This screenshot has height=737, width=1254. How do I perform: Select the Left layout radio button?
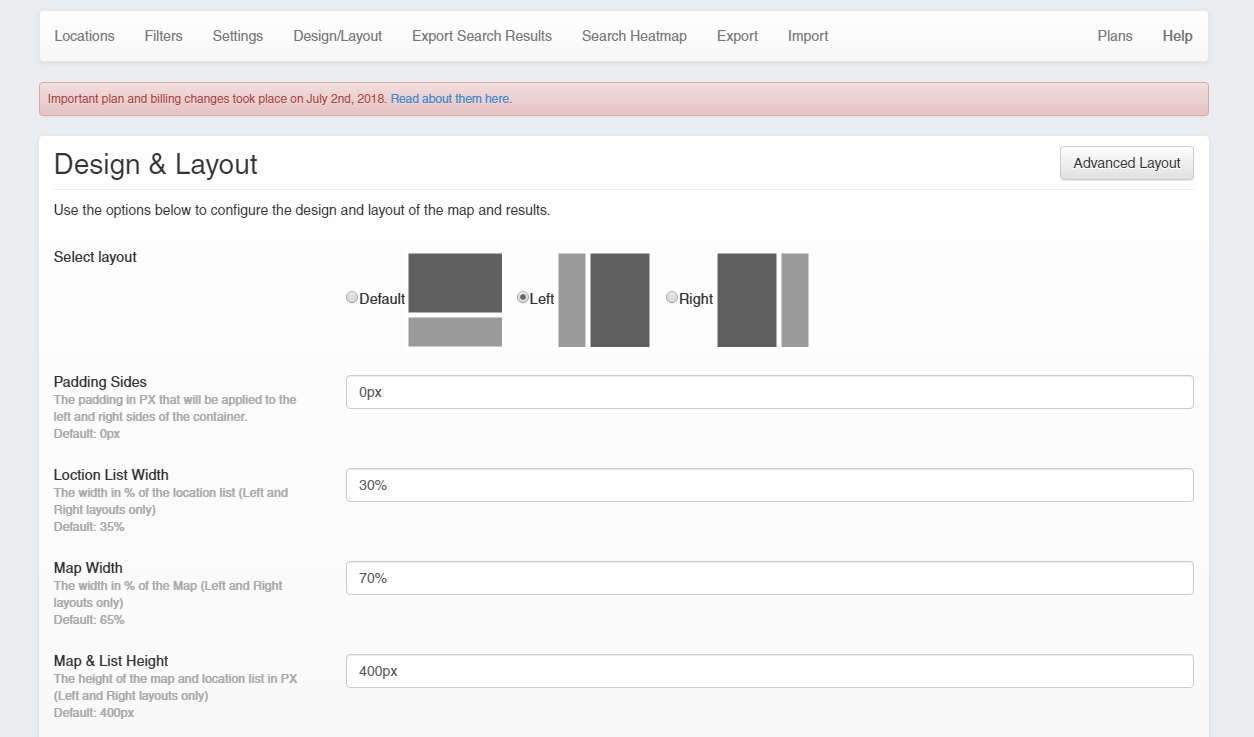523,297
